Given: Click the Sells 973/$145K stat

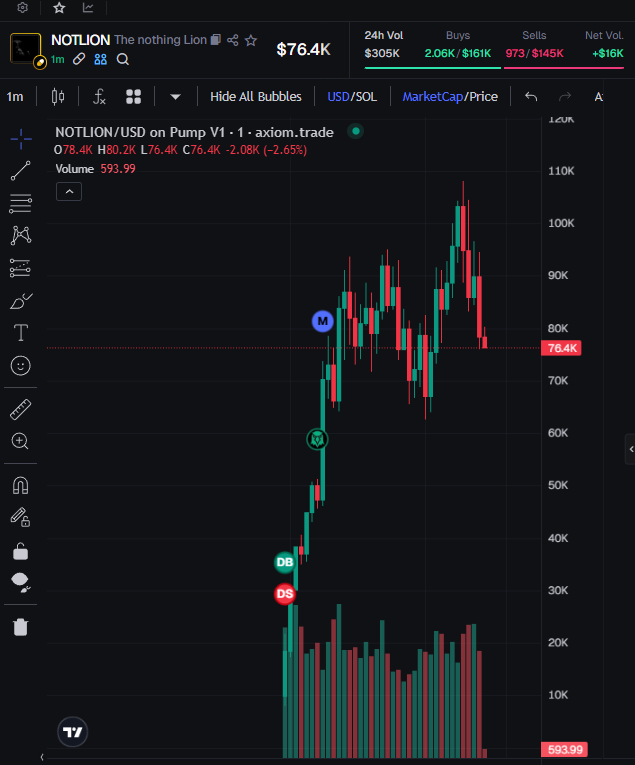Looking at the screenshot, I should [x=534, y=45].
